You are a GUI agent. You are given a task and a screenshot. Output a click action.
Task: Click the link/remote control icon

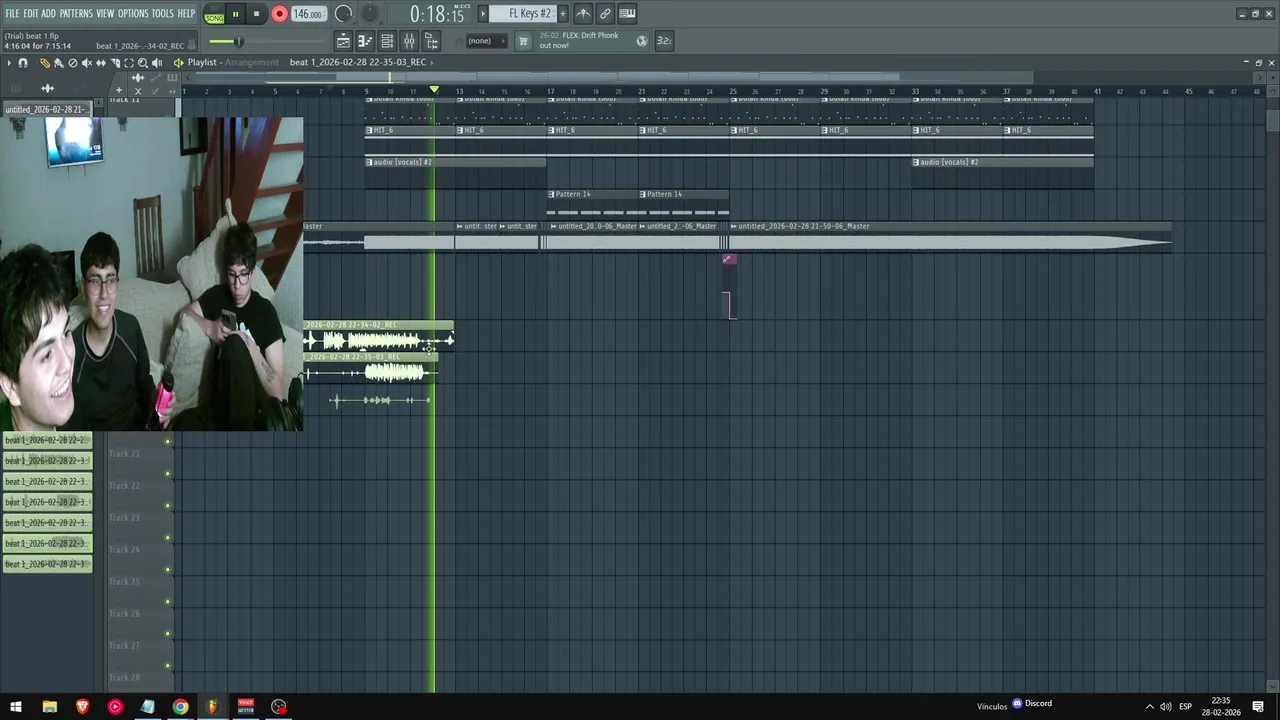pyautogui.click(x=605, y=13)
